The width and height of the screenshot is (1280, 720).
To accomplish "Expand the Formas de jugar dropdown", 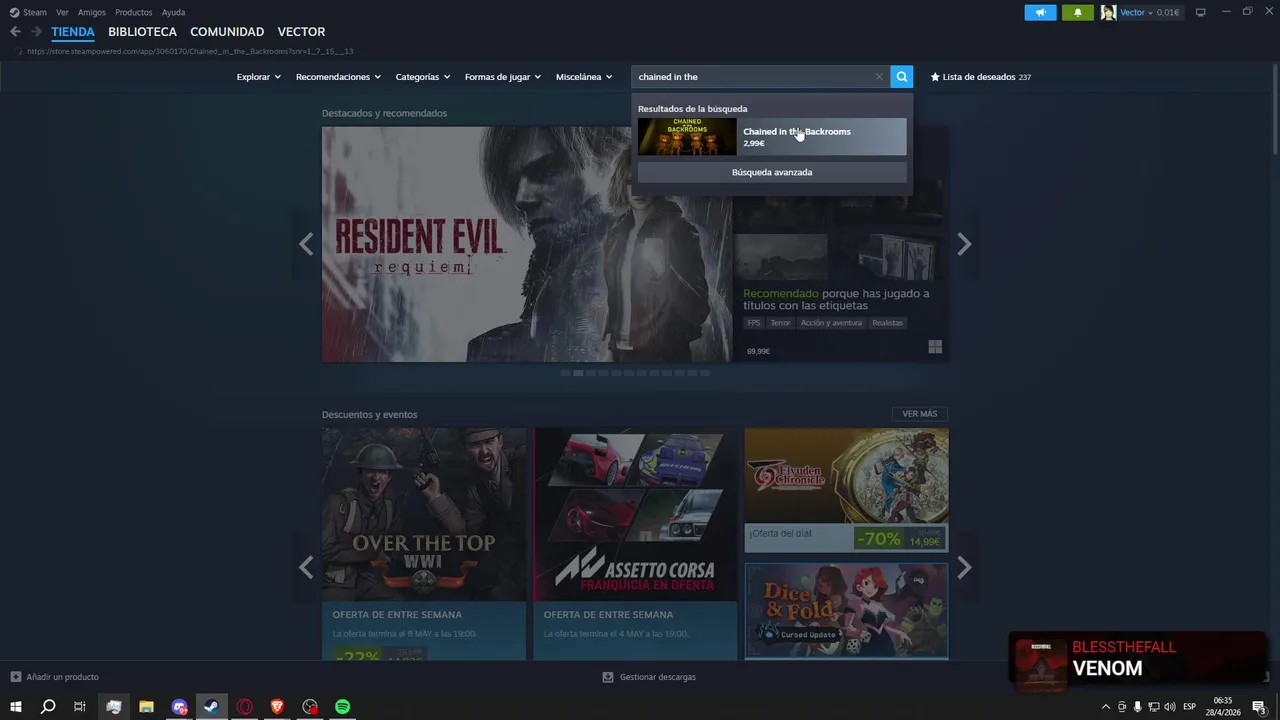I will pyautogui.click(x=503, y=77).
